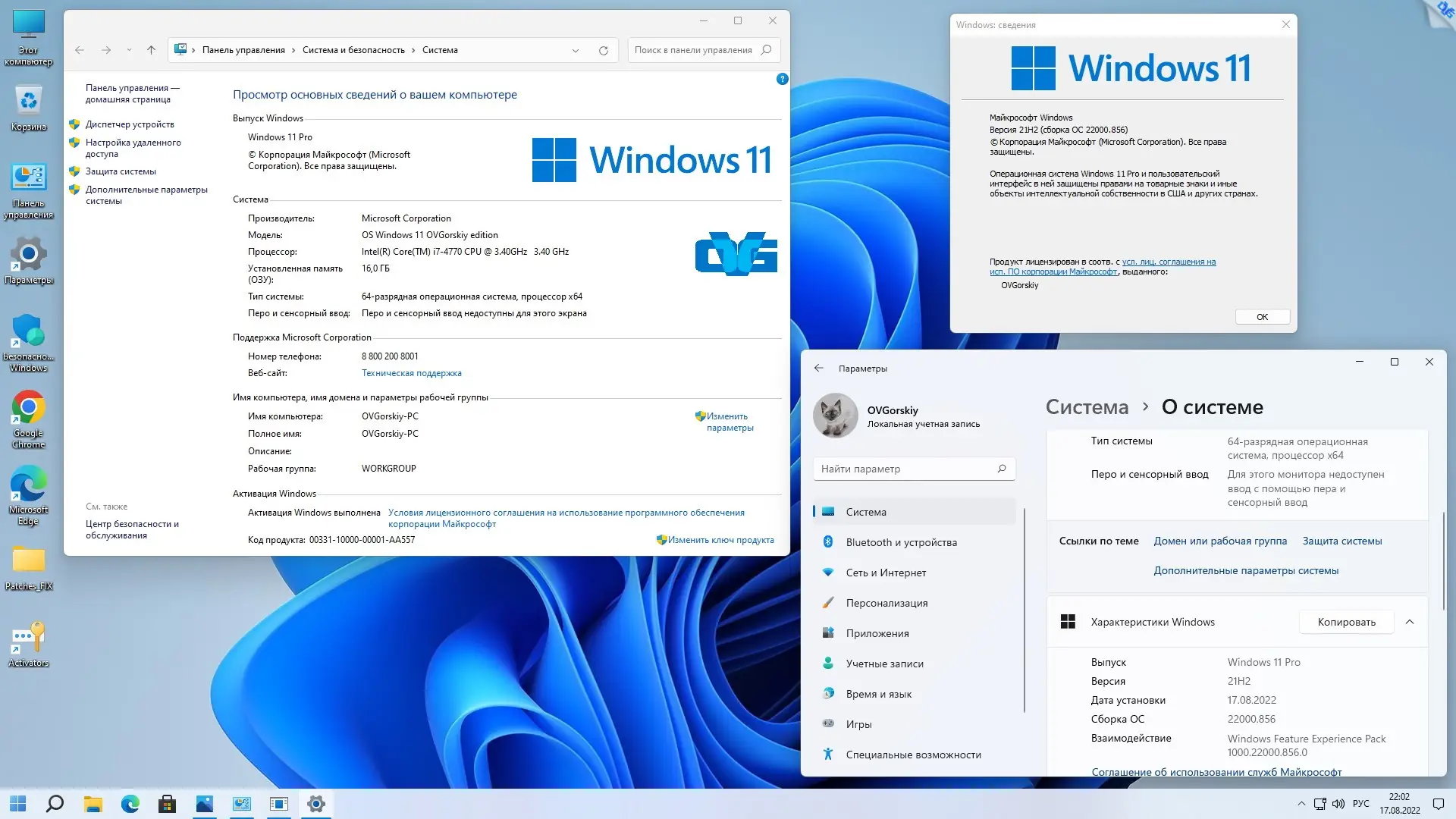The height and width of the screenshot is (819, 1456).
Task: Click Диспетчер устройств shield icon in Control Panel
Action: (x=74, y=124)
